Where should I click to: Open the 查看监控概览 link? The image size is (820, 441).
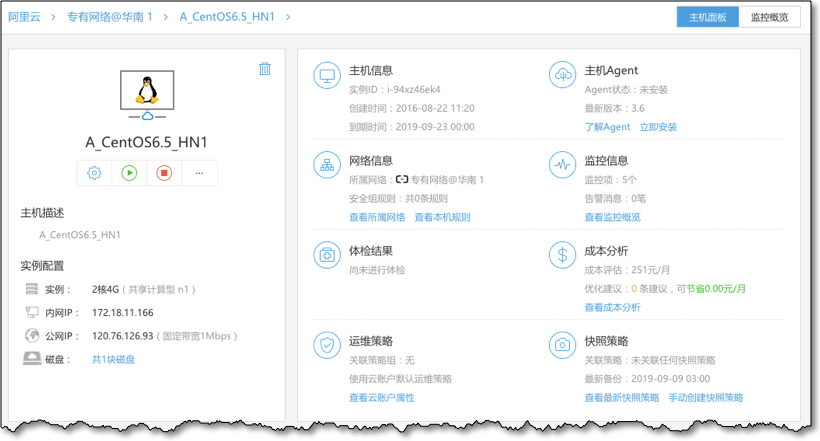pyautogui.click(x=612, y=217)
